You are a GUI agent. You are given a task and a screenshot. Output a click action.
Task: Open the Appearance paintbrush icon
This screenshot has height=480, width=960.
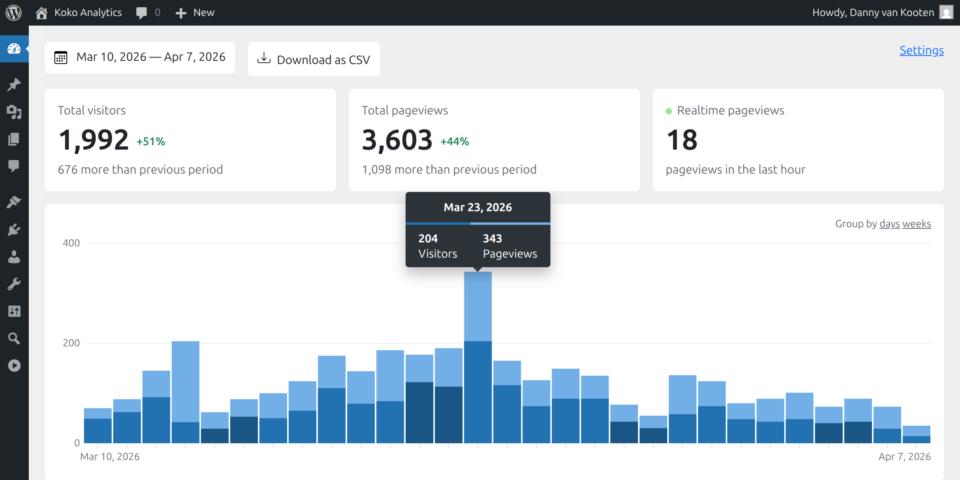14,202
